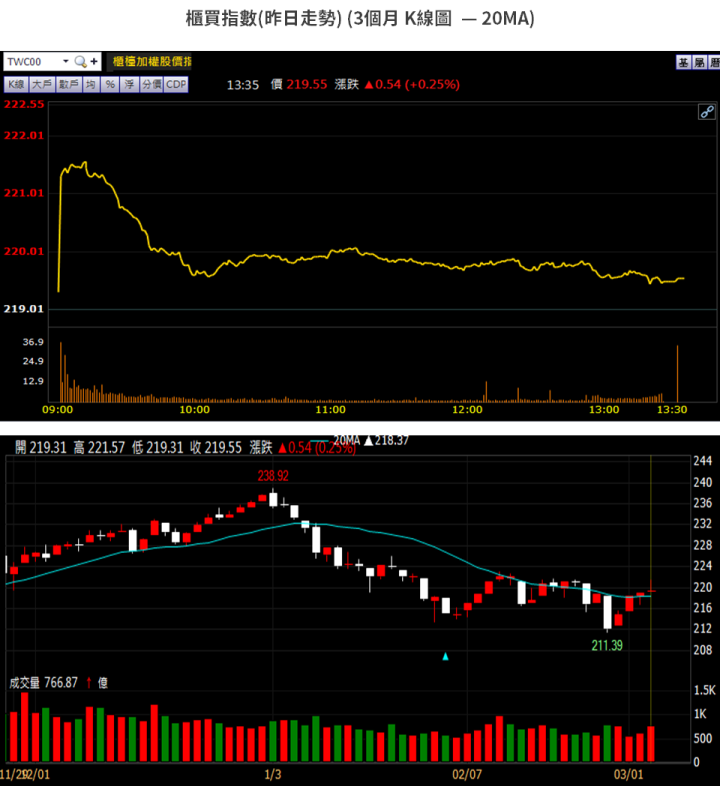Click the 13:30 time axis label
The width and height of the screenshot is (720, 786).
(x=672, y=410)
